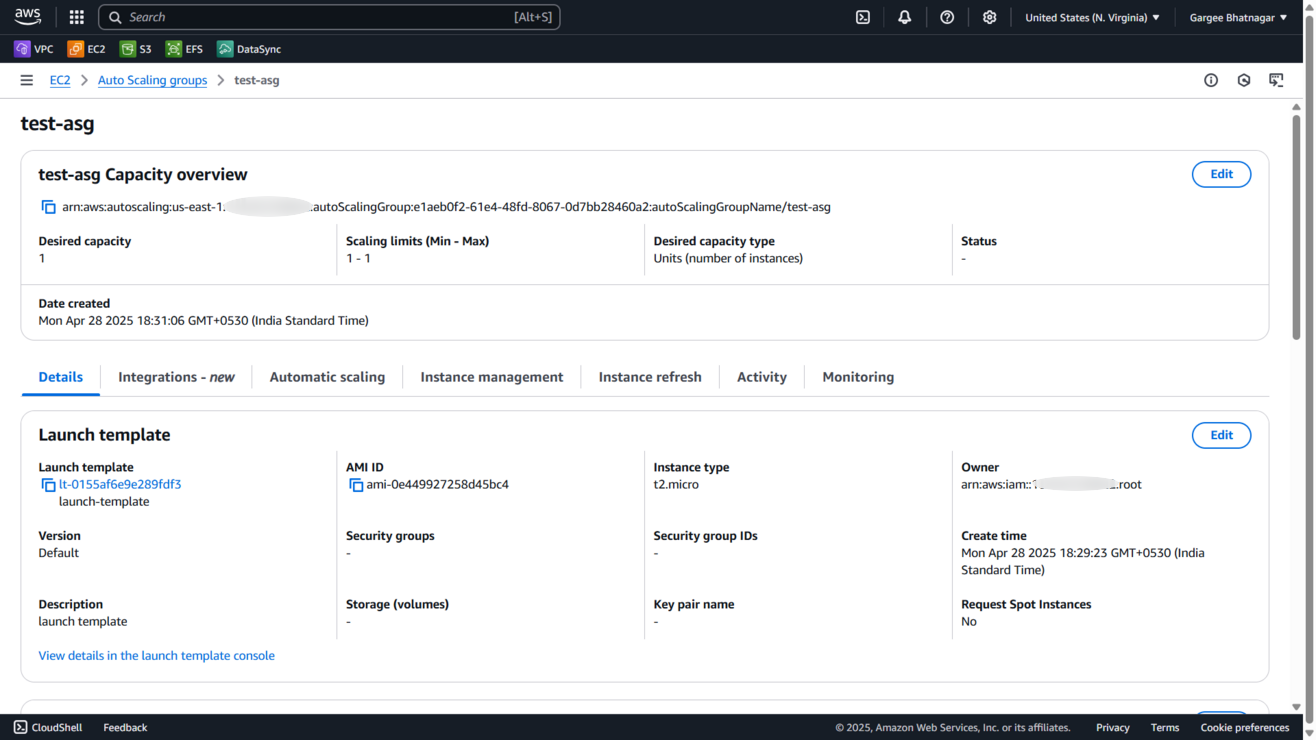Image resolution: width=1316 pixels, height=740 pixels.
Task: Select the Scaling limits value 1 - 1
Action: (358, 258)
